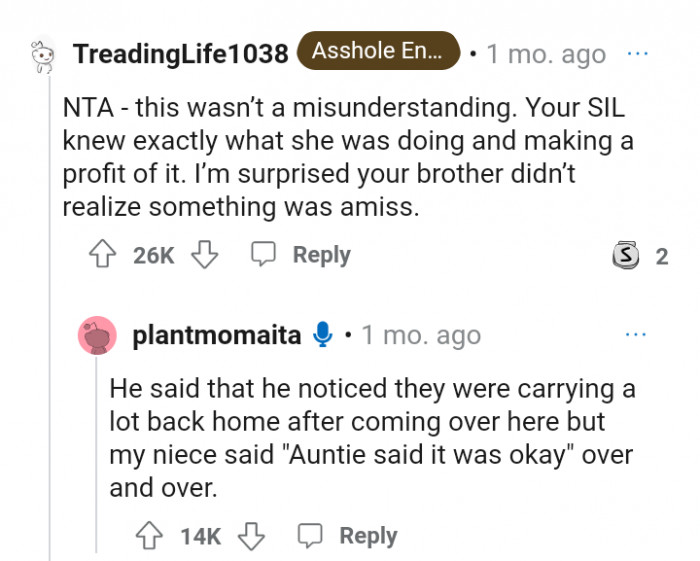Upvote TreadingLife1038's comment

tap(103, 255)
